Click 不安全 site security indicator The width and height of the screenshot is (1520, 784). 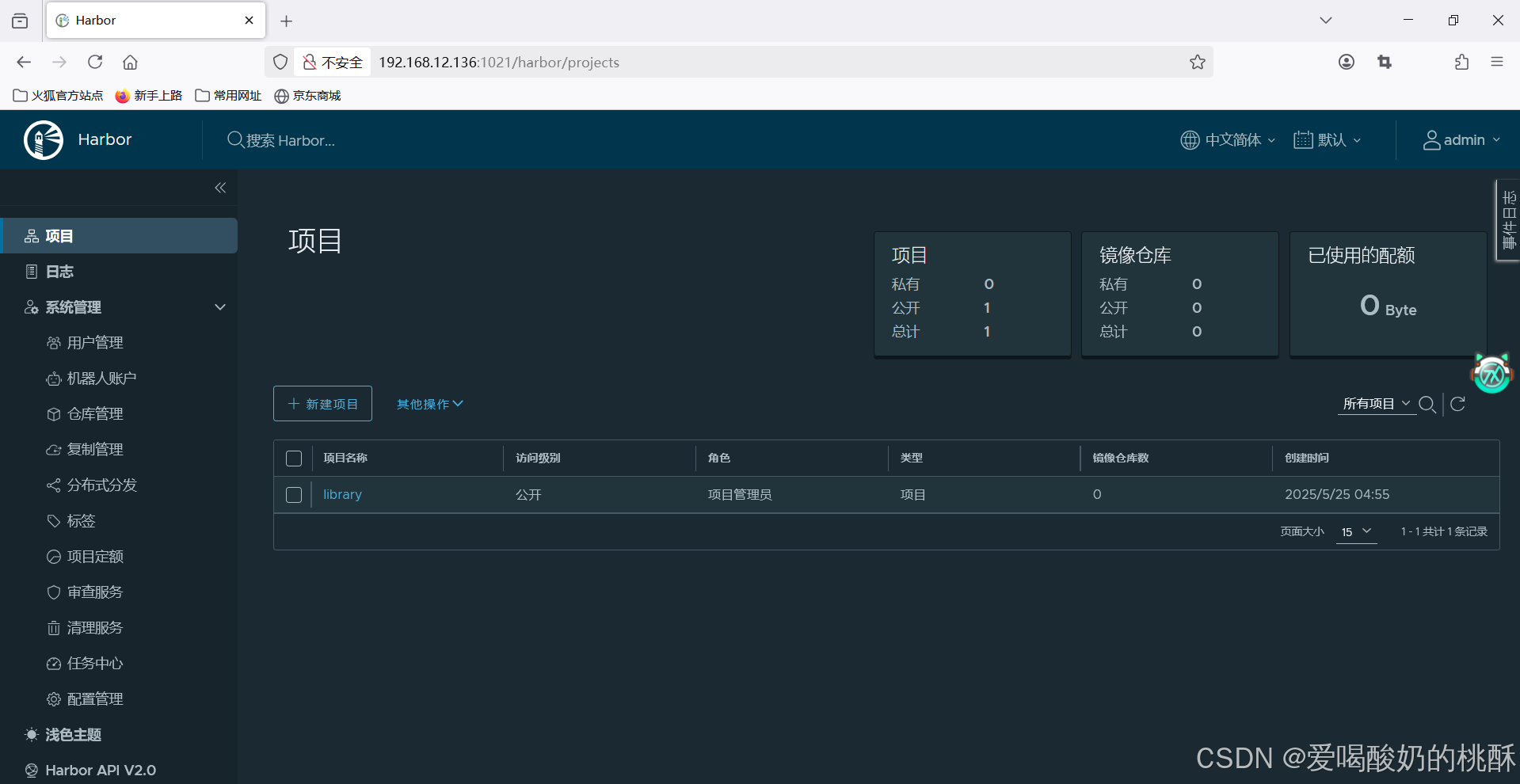pos(333,63)
